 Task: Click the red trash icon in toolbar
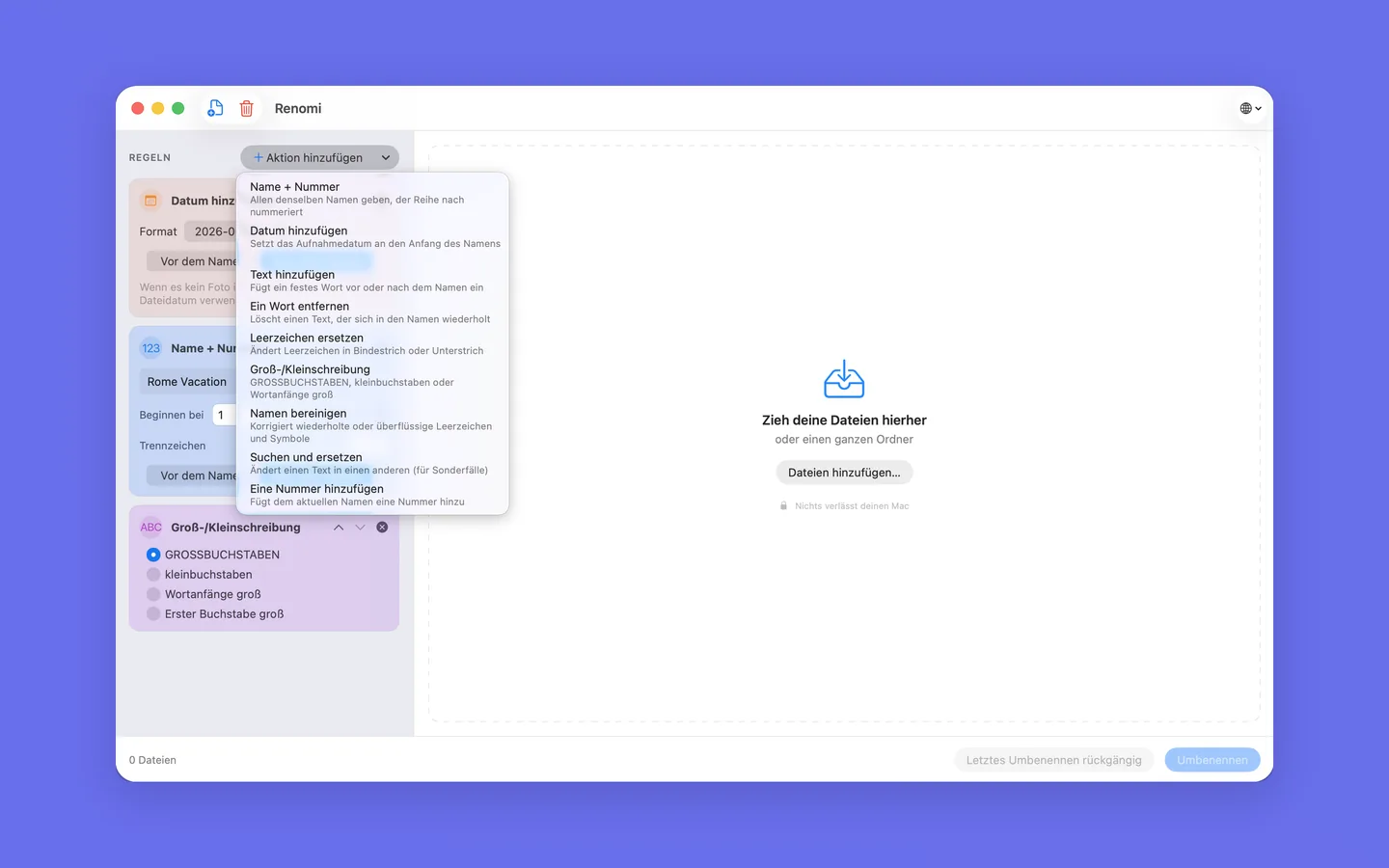pyautogui.click(x=247, y=108)
